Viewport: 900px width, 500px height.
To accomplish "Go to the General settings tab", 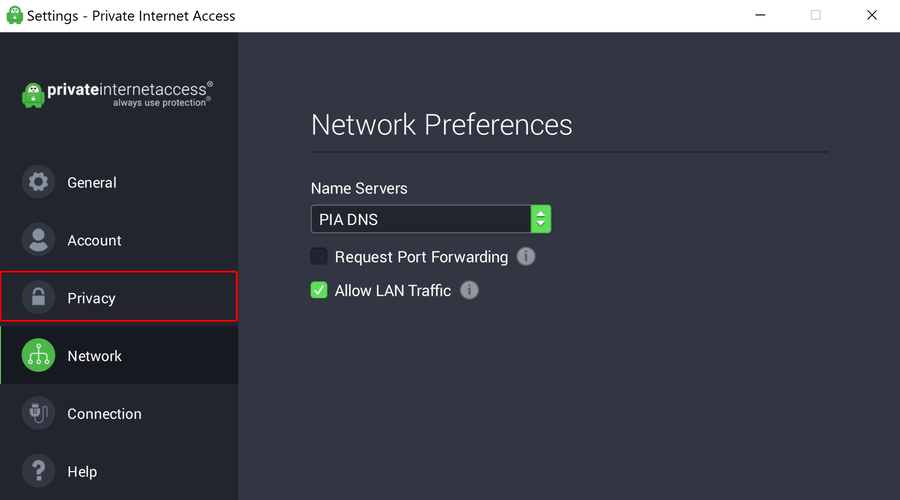I will [92, 183].
